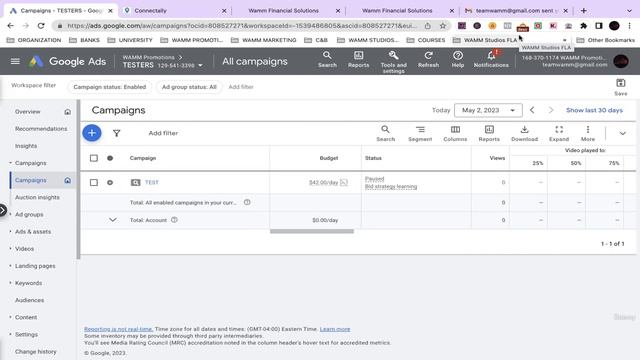Click the edit budget icon for TEST
Screen dimensions: 640x360
coord(344,182)
